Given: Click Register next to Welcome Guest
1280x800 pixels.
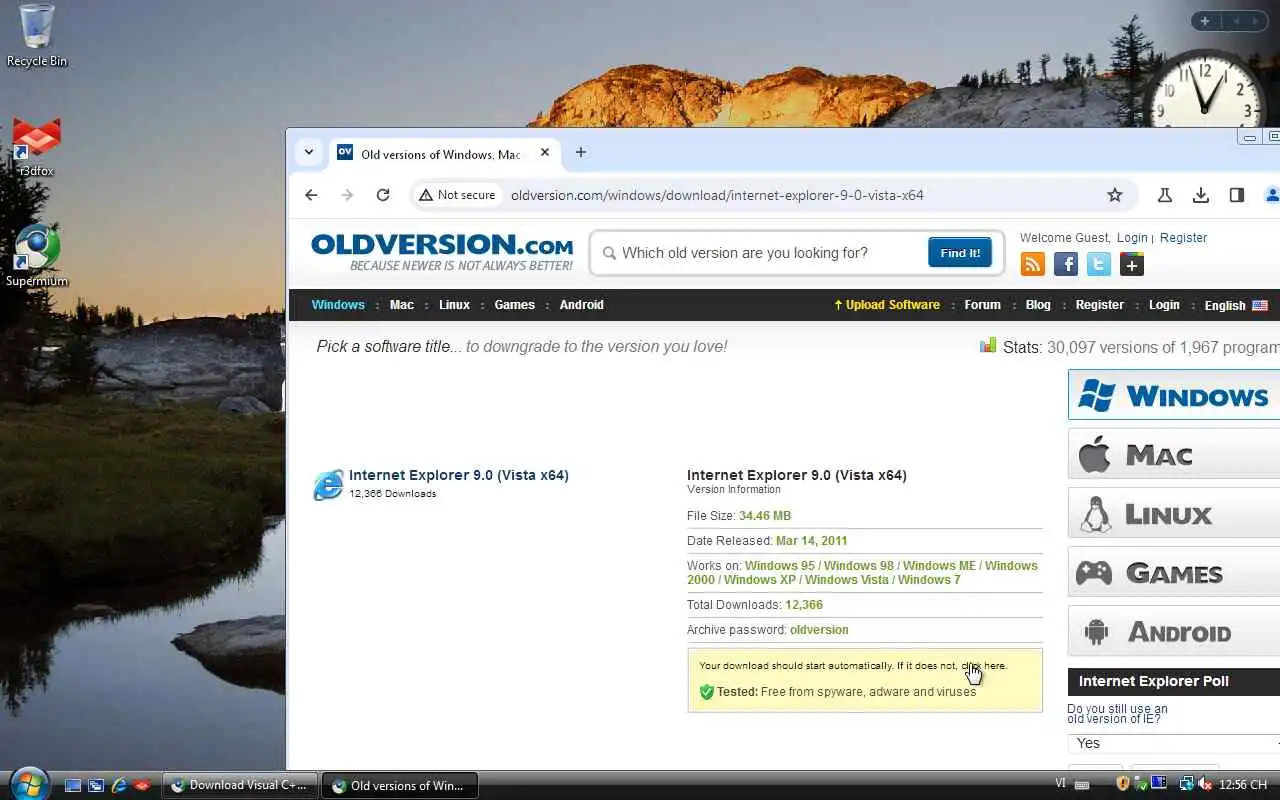Looking at the screenshot, I should (x=1183, y=238).
